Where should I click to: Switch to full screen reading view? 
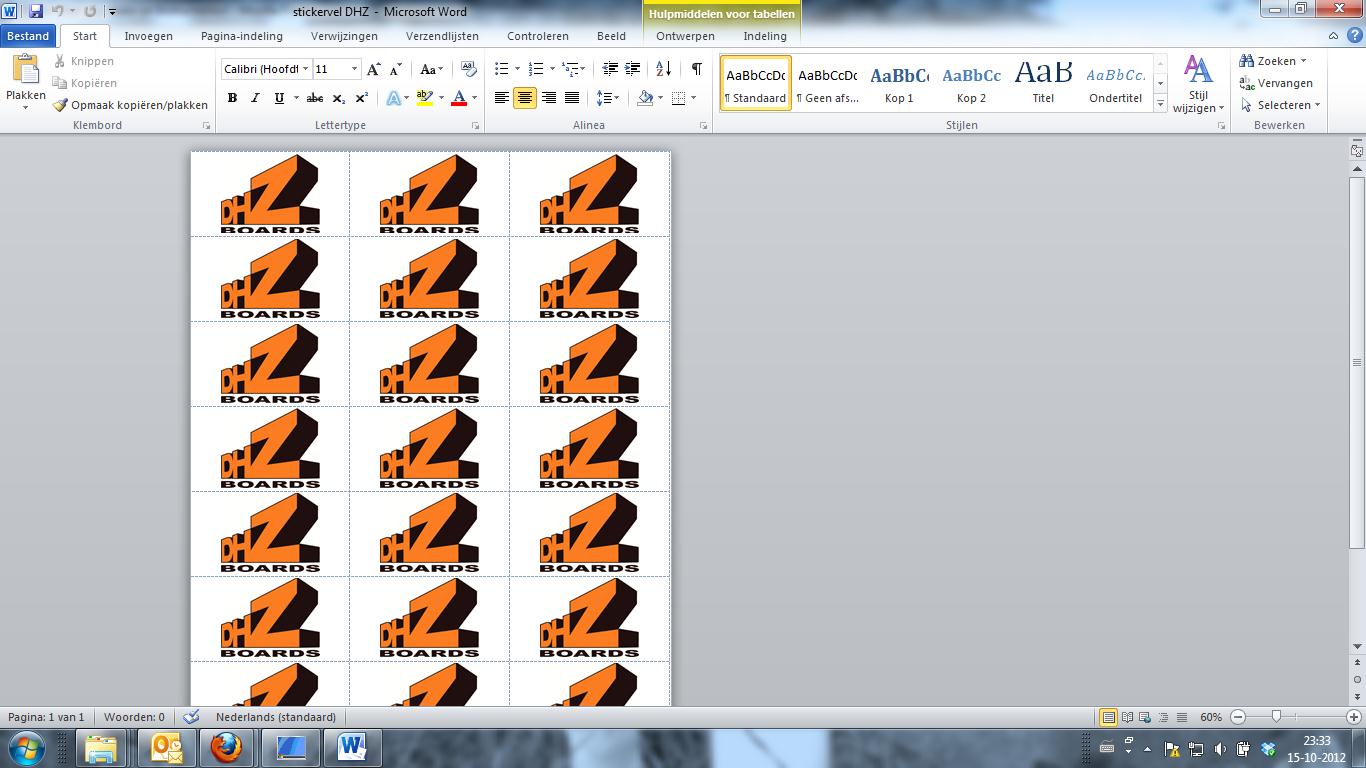click(1127, 717)
